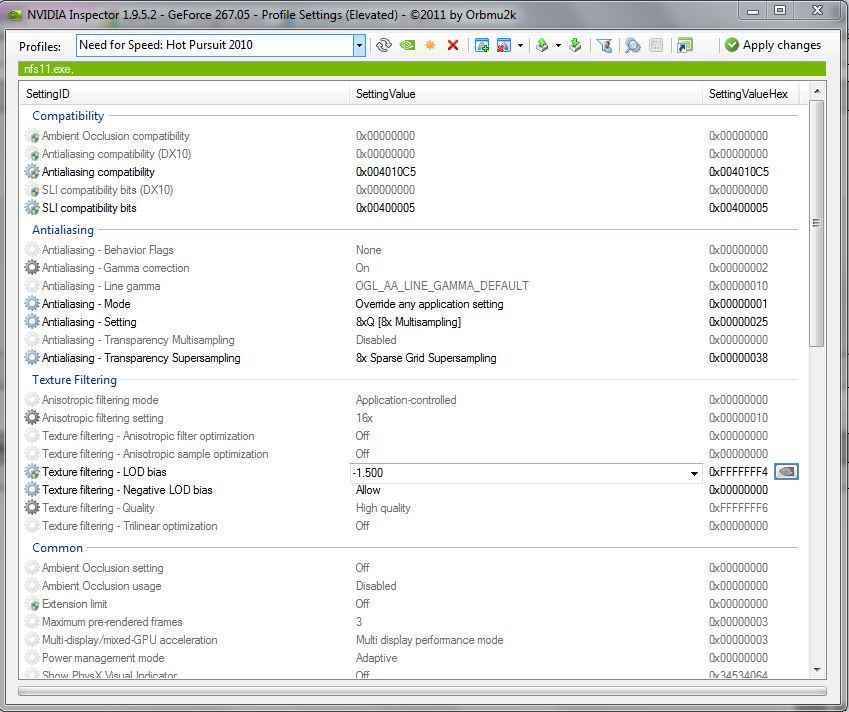The width and height of the screenshot is (849, 712).
Task: Export profiles with the green up-arrow icon
Action: 542,45
